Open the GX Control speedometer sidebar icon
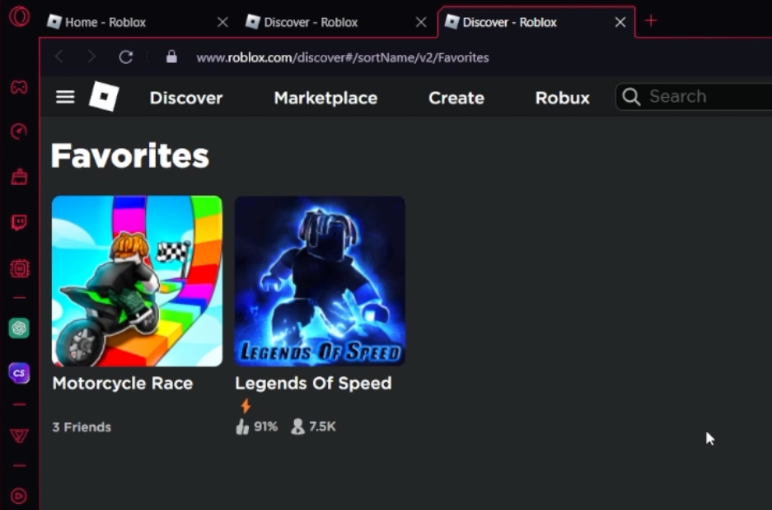Image resolution: width=772 pixels, height=510 pixels. coord(19,131)
